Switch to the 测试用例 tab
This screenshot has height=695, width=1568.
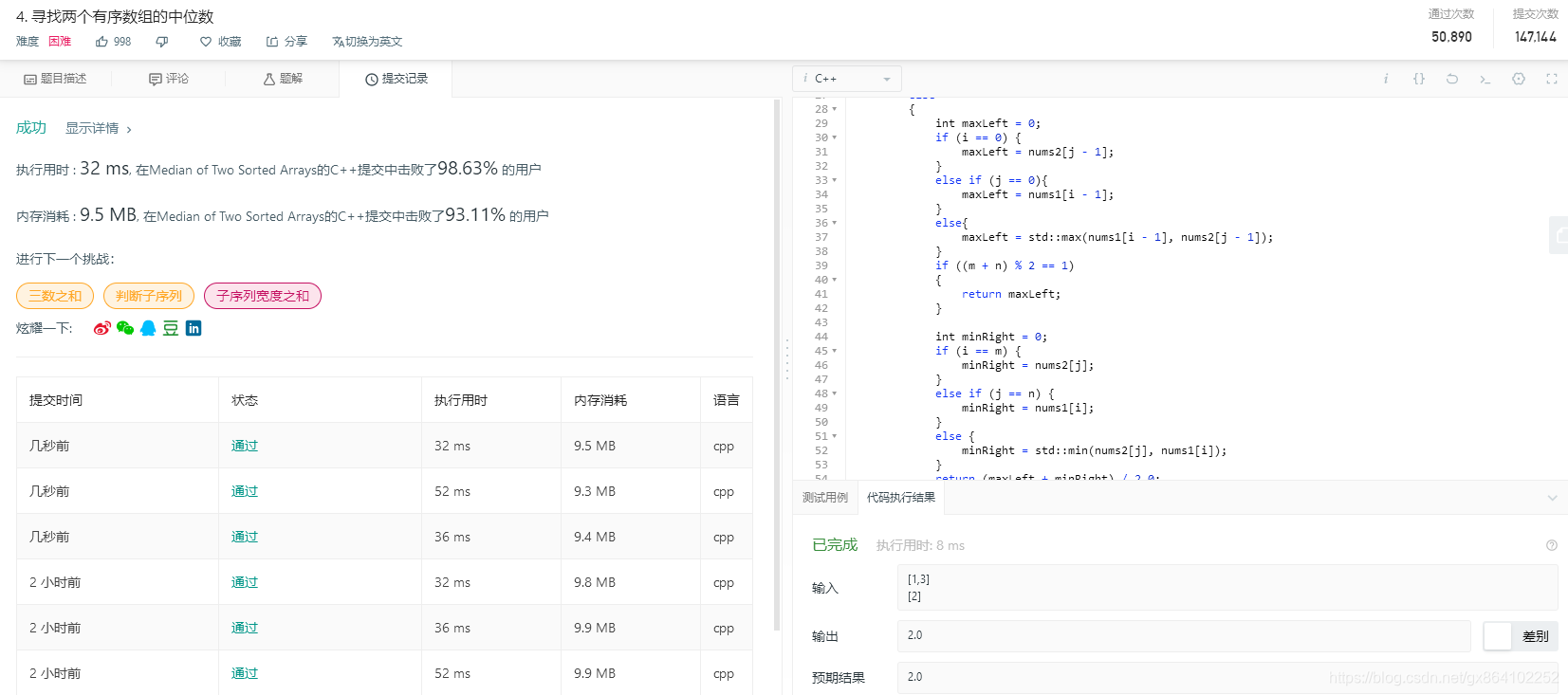tap(825, 498)
